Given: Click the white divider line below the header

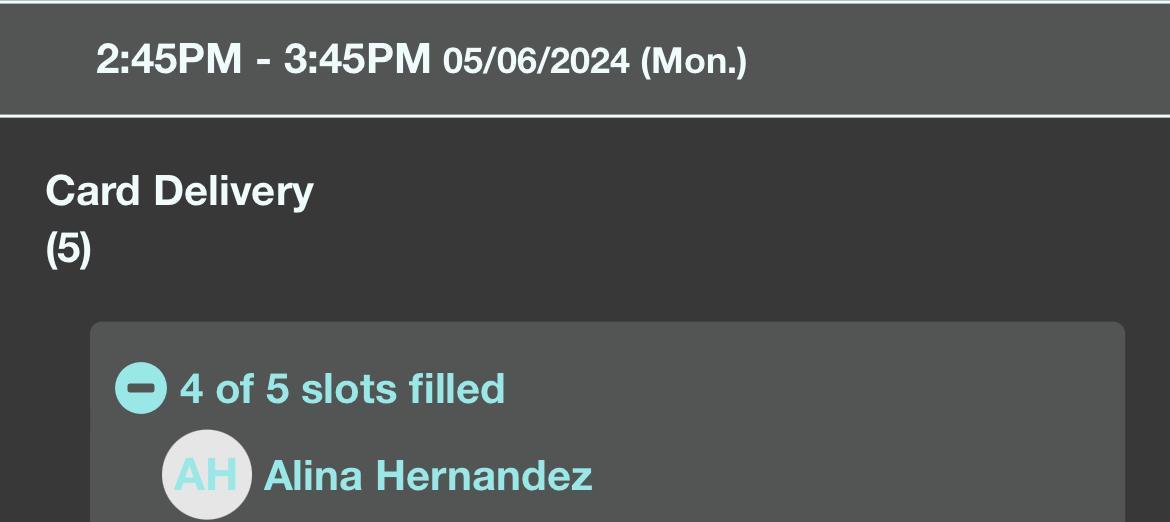Looking at the screenshot, I should point(585,116).
